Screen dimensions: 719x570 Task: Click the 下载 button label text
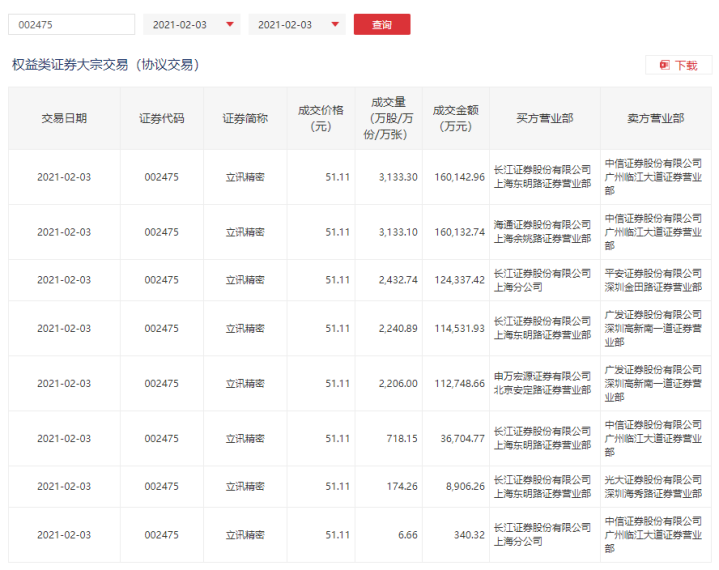686,65
